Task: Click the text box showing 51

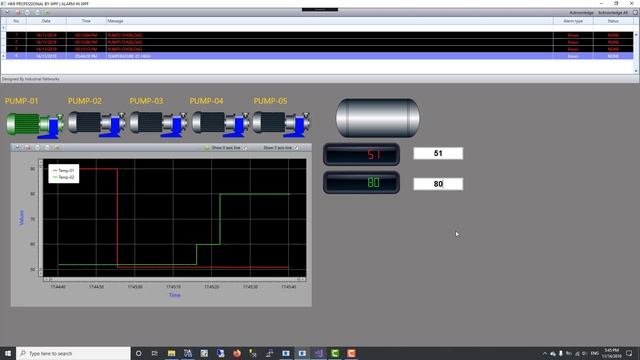Action: (x=438, y=153)
